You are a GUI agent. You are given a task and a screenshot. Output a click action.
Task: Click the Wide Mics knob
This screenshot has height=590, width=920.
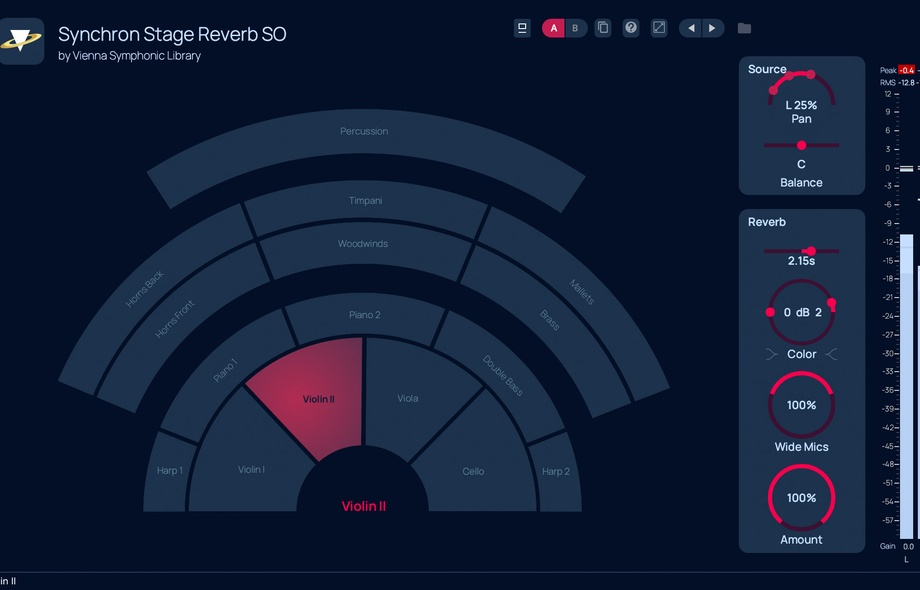(x=801, y=405)
